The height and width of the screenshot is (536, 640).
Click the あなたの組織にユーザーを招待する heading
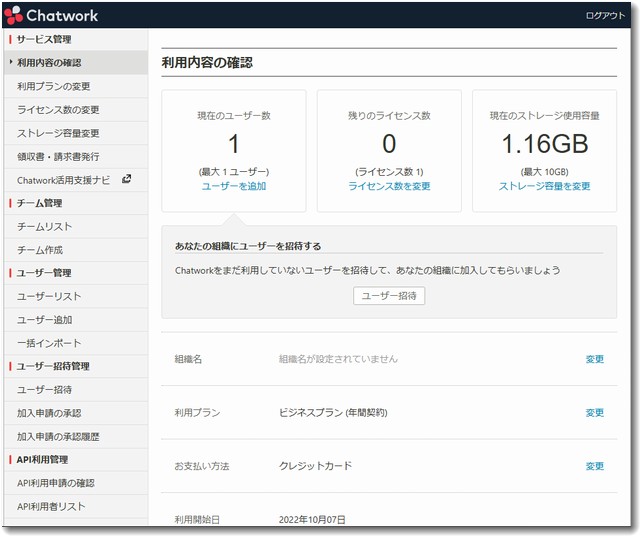(x=248, y=246)
